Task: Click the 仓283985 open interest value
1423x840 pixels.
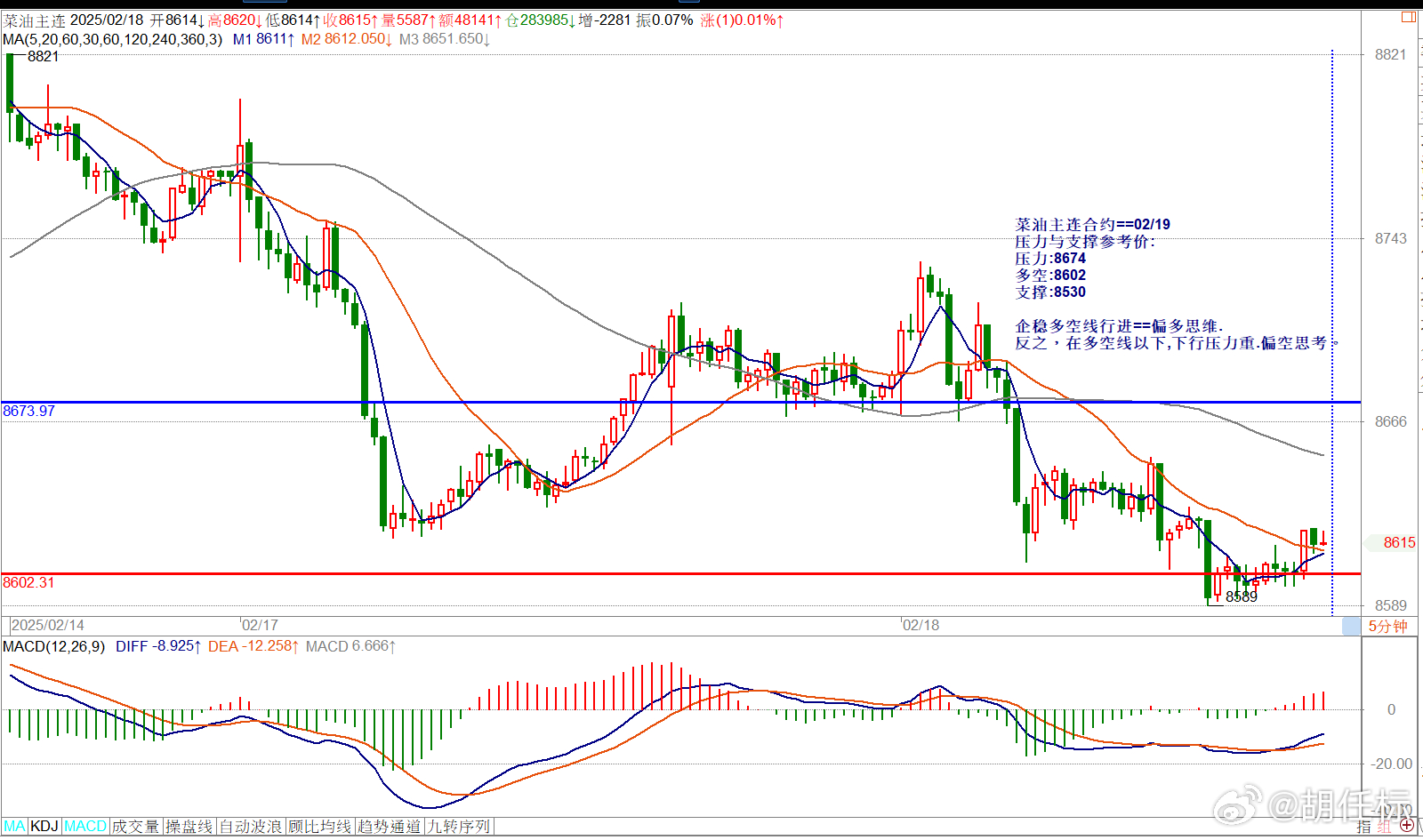Action: tap(540, 20)
